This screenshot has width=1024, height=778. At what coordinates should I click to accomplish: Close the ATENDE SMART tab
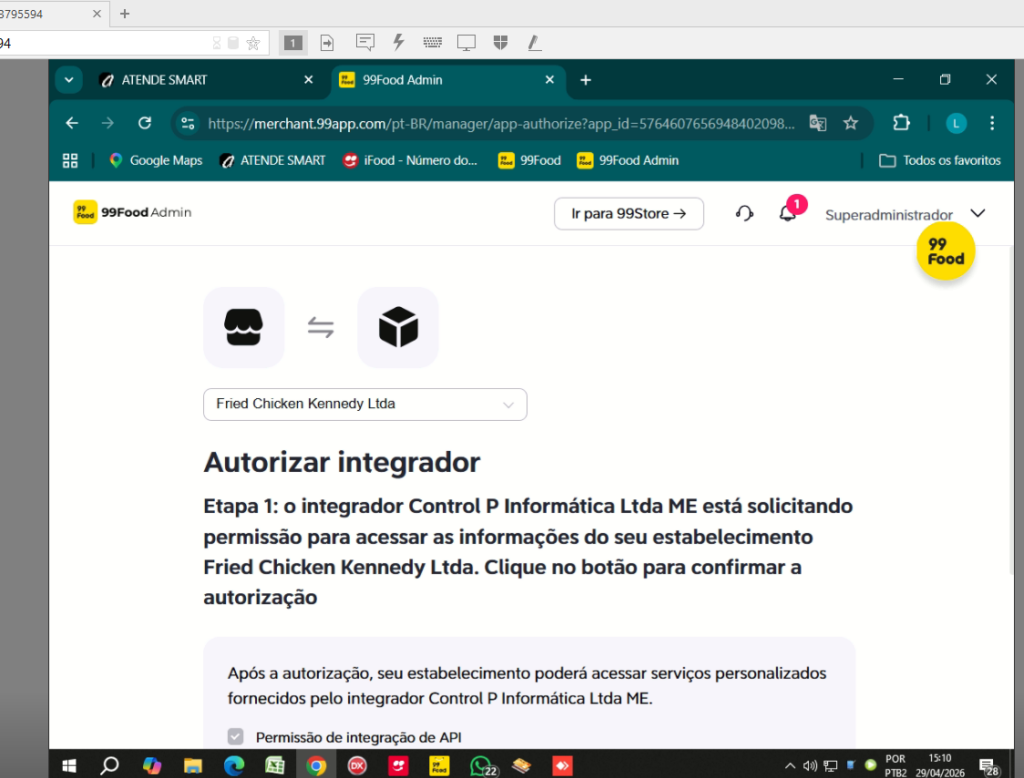(309, 80)
